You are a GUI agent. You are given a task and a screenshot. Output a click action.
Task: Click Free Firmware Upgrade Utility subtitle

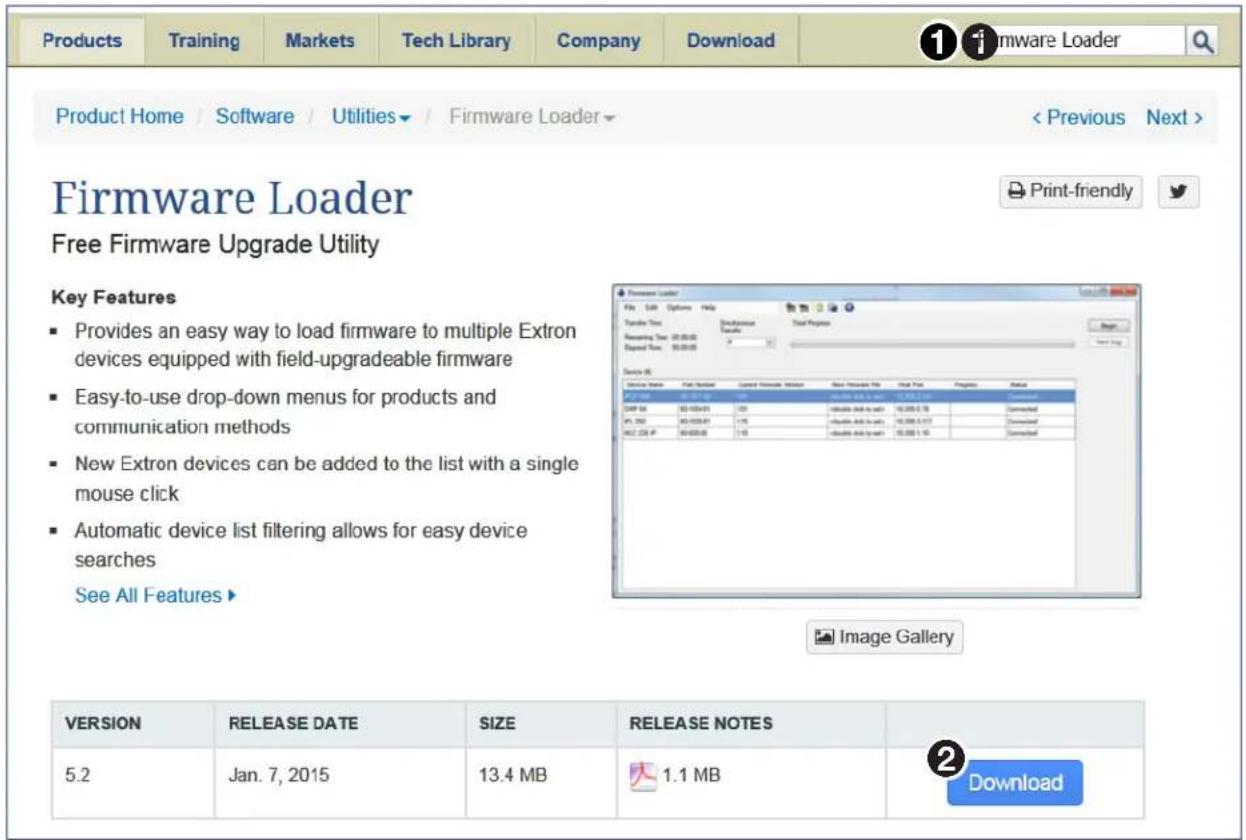click(x=215, y=245)
